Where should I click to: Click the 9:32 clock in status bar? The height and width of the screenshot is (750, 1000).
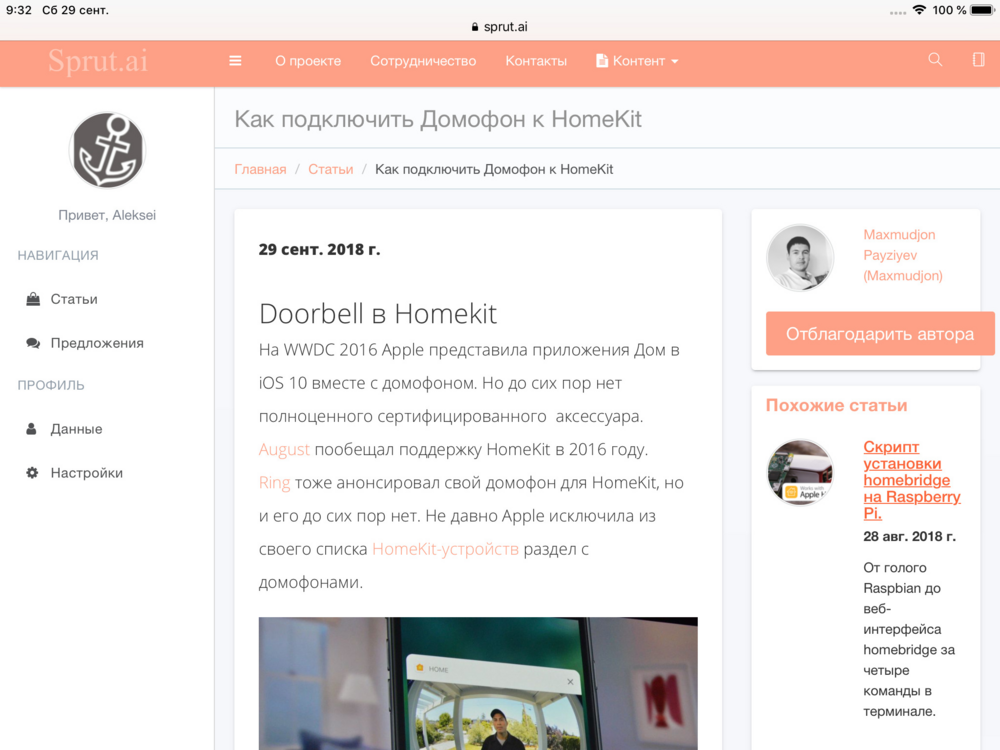click(18, 10)
